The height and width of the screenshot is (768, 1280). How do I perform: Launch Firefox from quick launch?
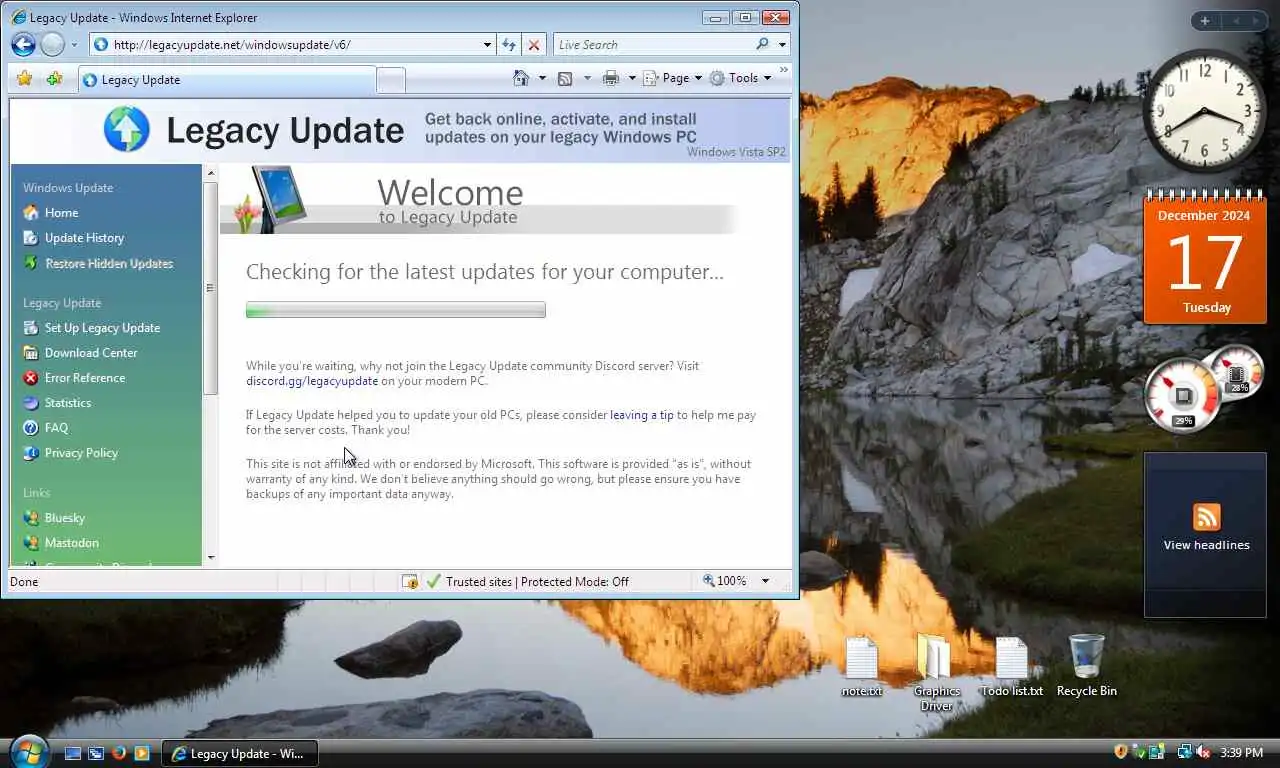pos(119,753)
